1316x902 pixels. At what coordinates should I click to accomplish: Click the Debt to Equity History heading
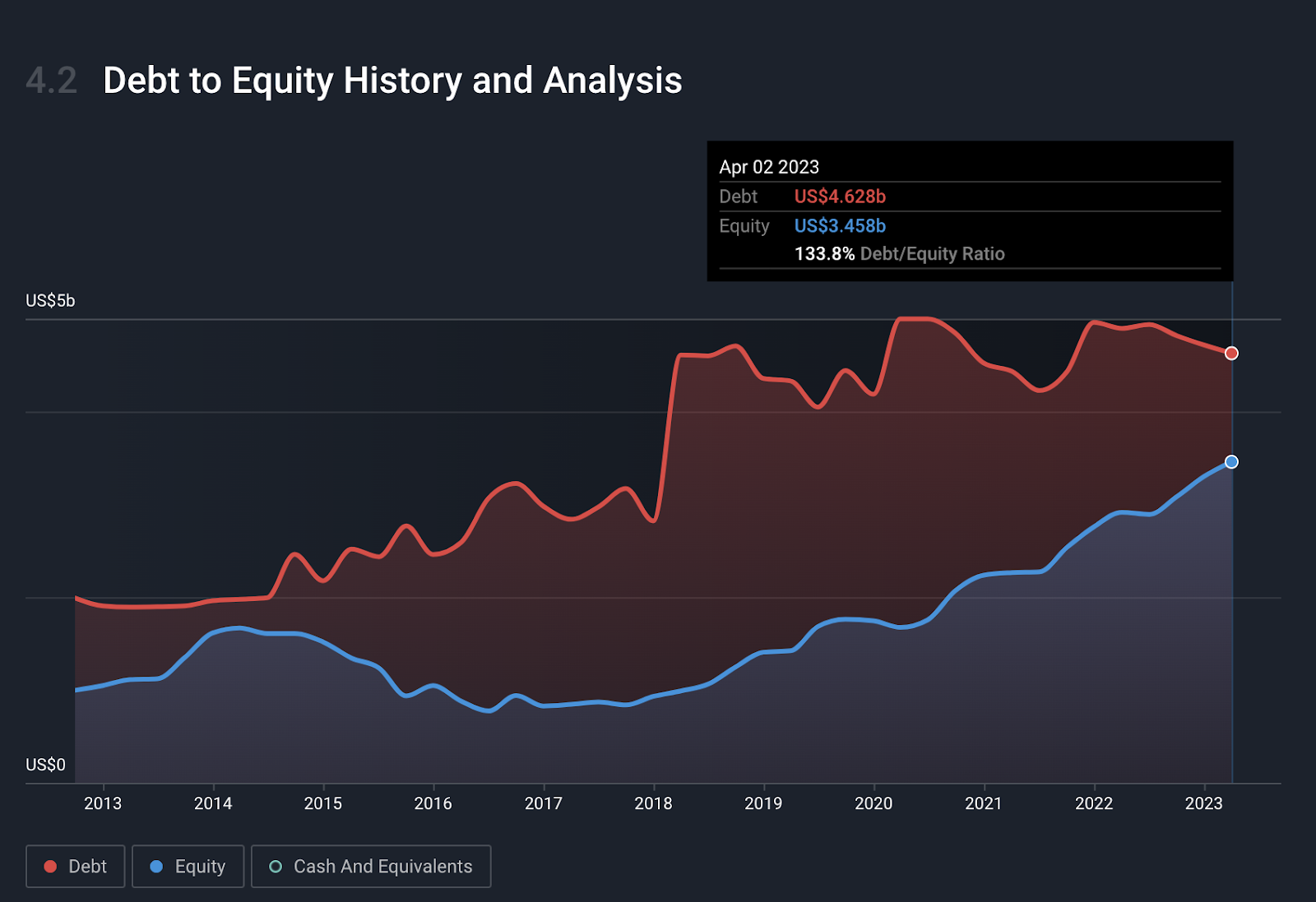point(392,81)
